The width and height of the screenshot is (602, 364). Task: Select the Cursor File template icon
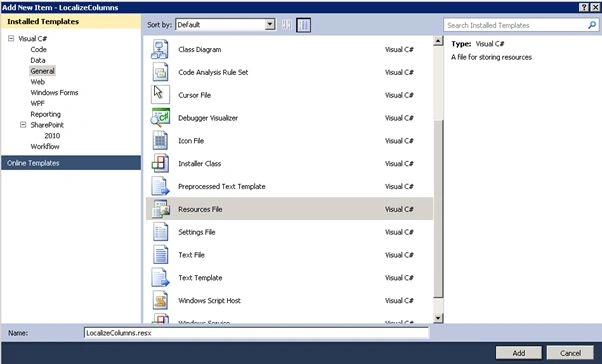(x=160, y=94)
